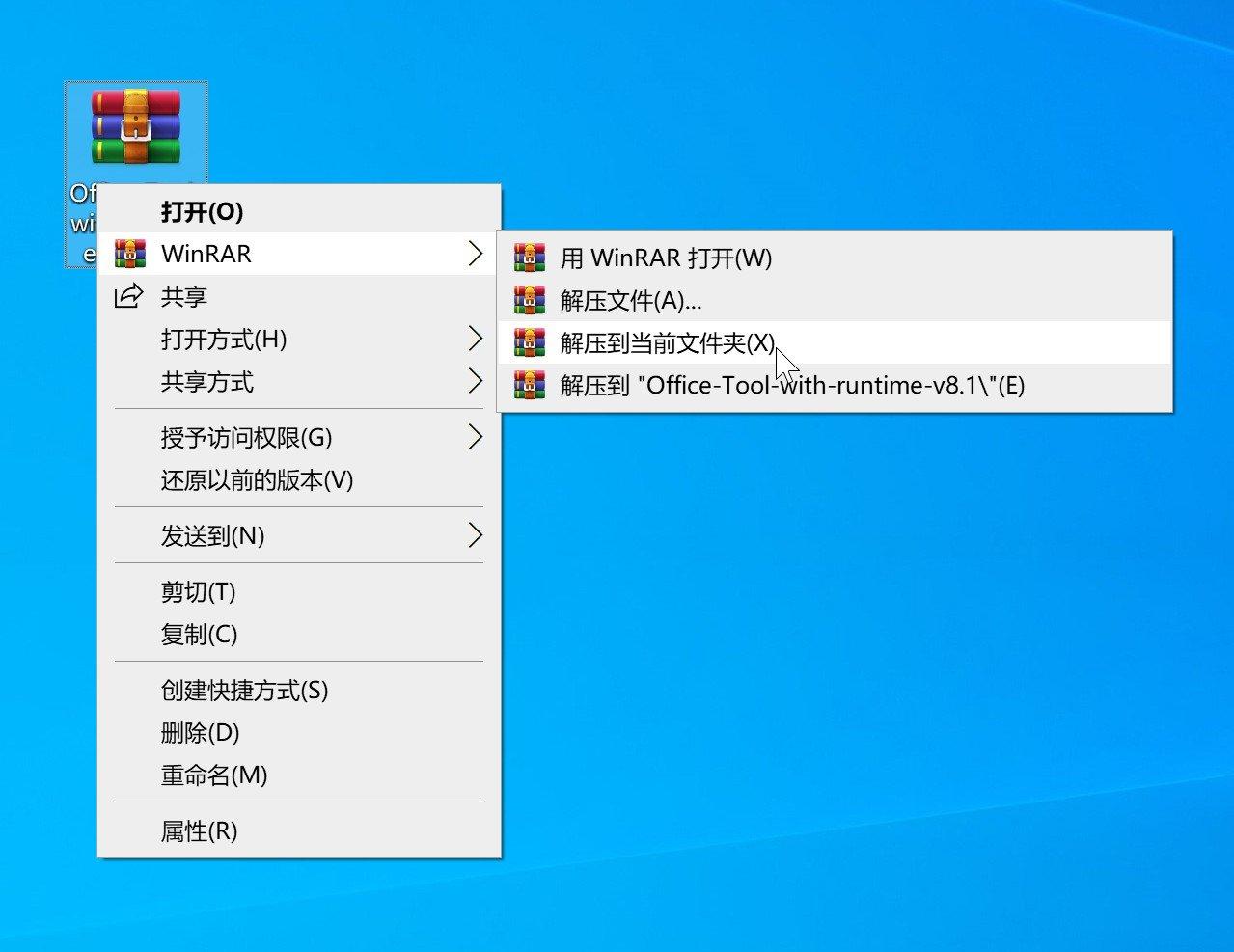
Task: Expand arrow next to 授予访问权限(G)
Action: point(475,437)
